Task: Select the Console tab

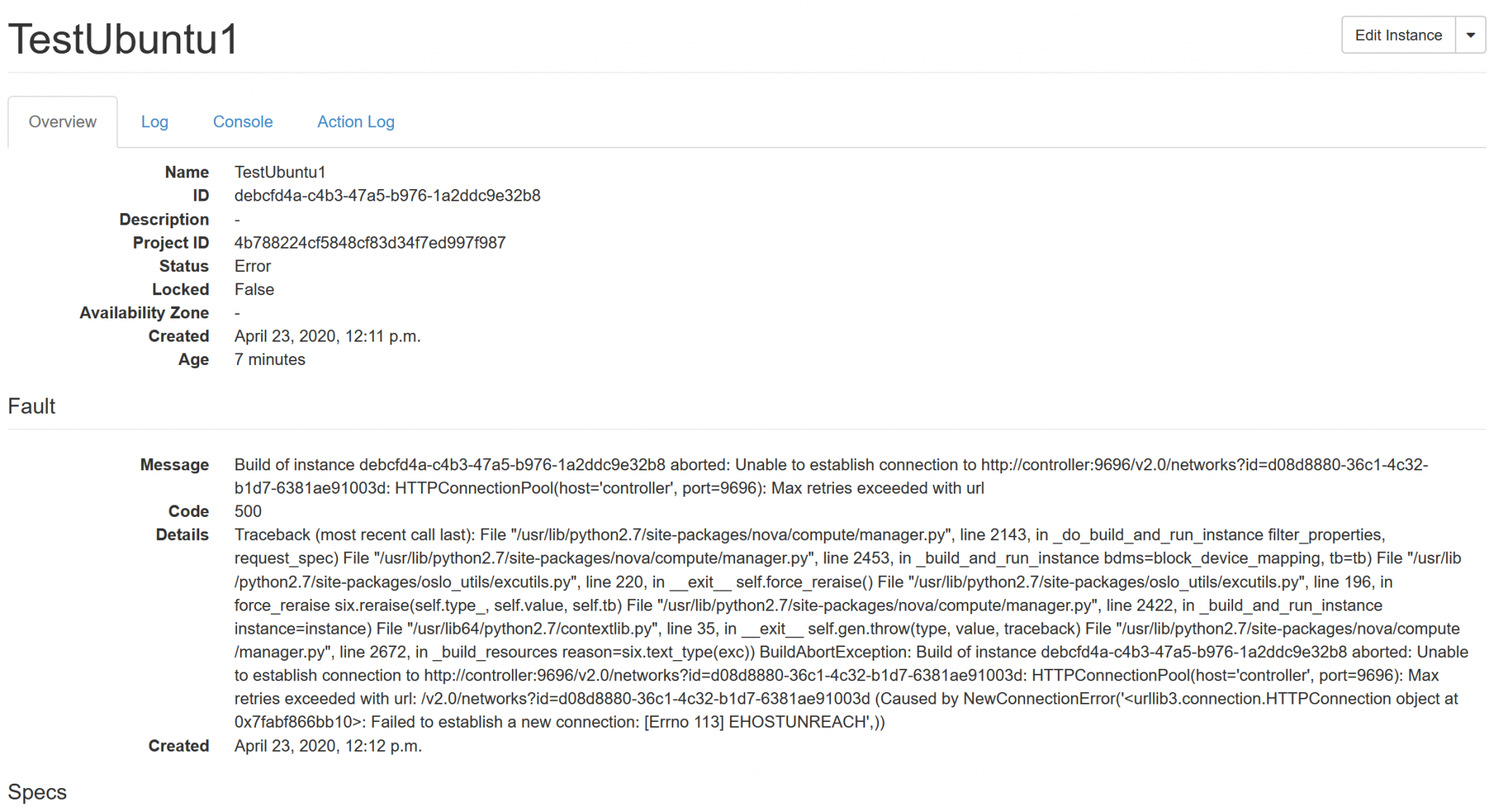Action: pos(242,120)
